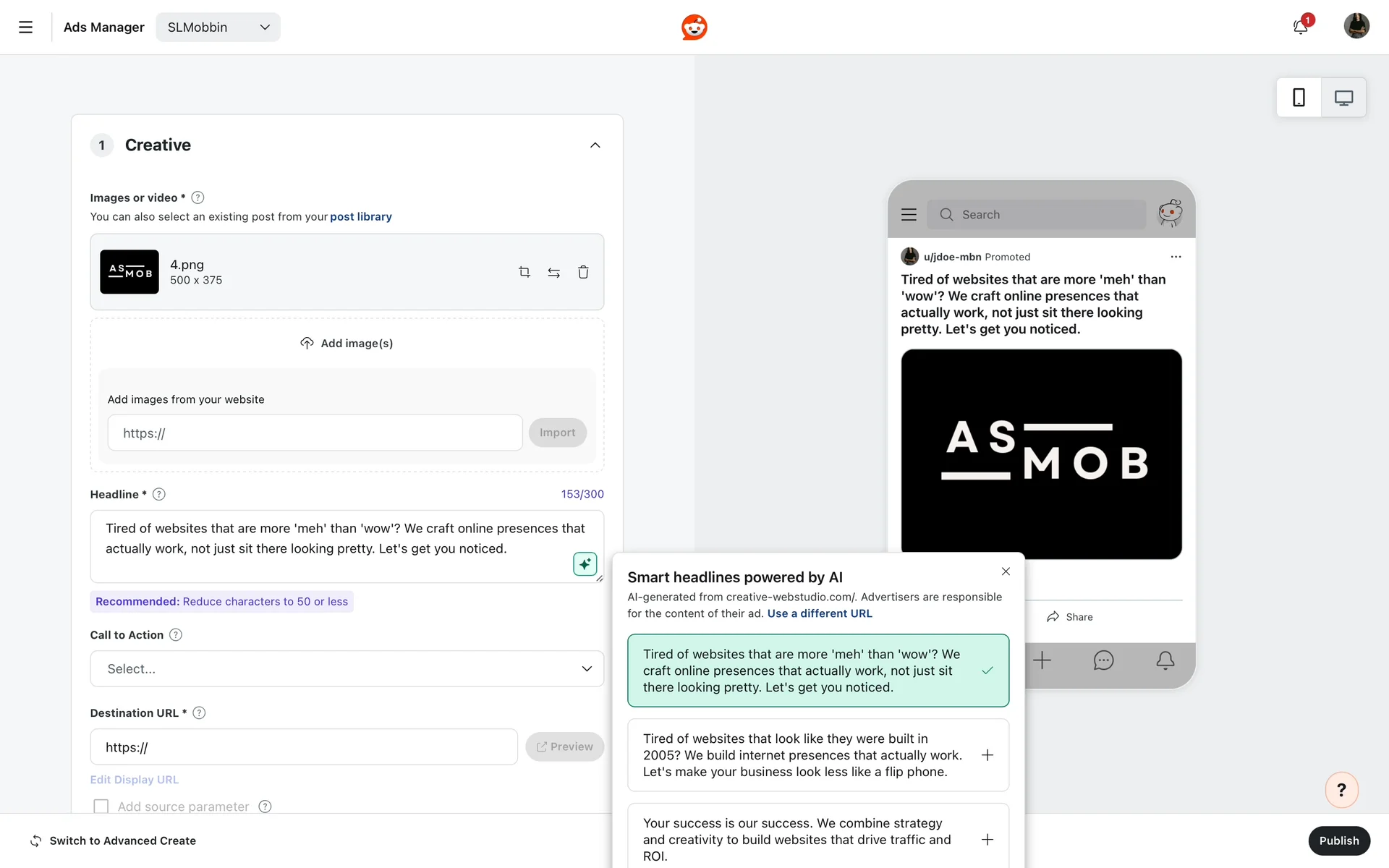This screenshot has width=1389, height=868.
Task: Open the help question mark bubble
Action: tap(1341, 790)
